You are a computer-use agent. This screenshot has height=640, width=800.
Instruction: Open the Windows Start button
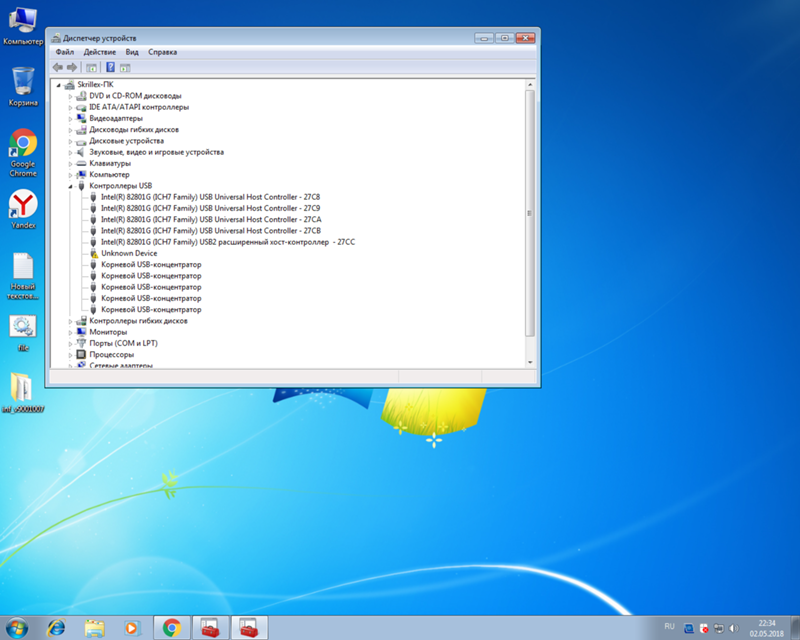(x=16, y=628)
